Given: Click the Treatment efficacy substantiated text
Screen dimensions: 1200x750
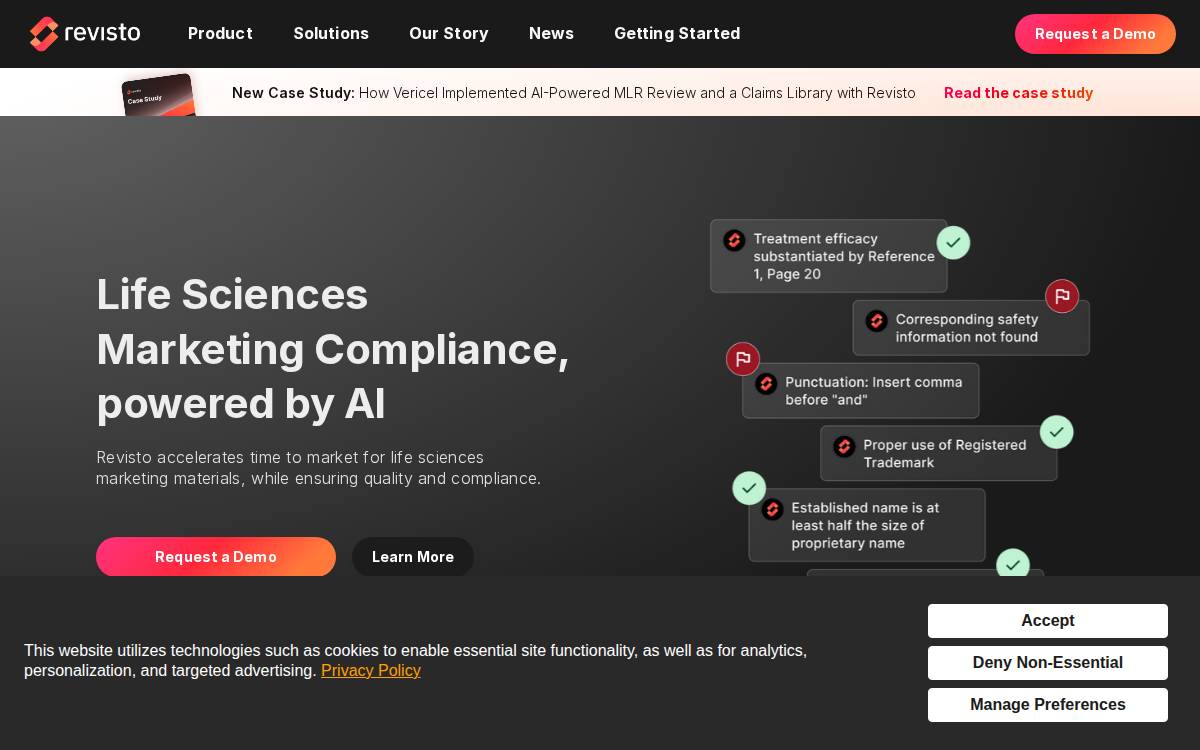Looking at the screenshot, I should tap(844, 256).
